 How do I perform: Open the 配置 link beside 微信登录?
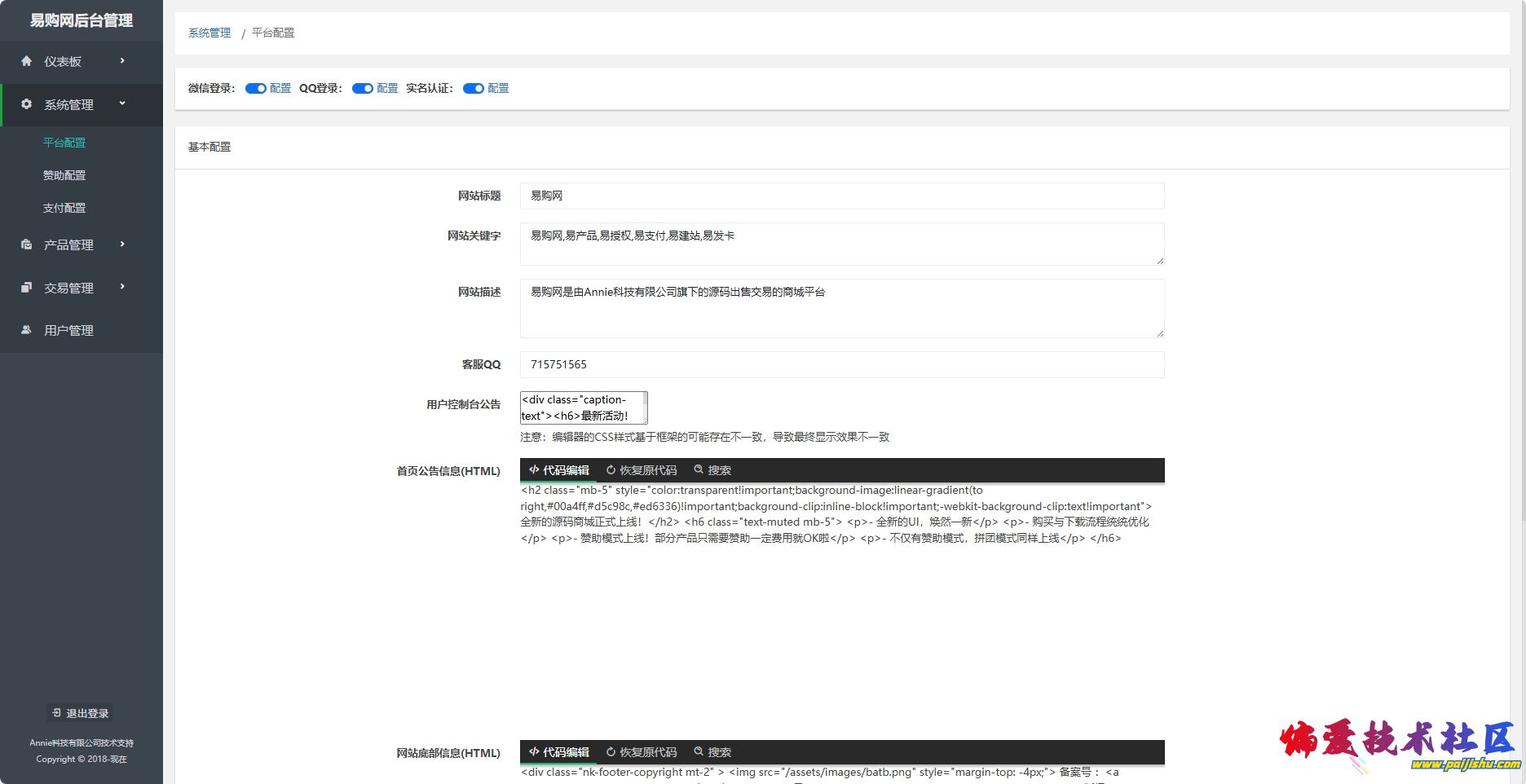coord(280,89)
